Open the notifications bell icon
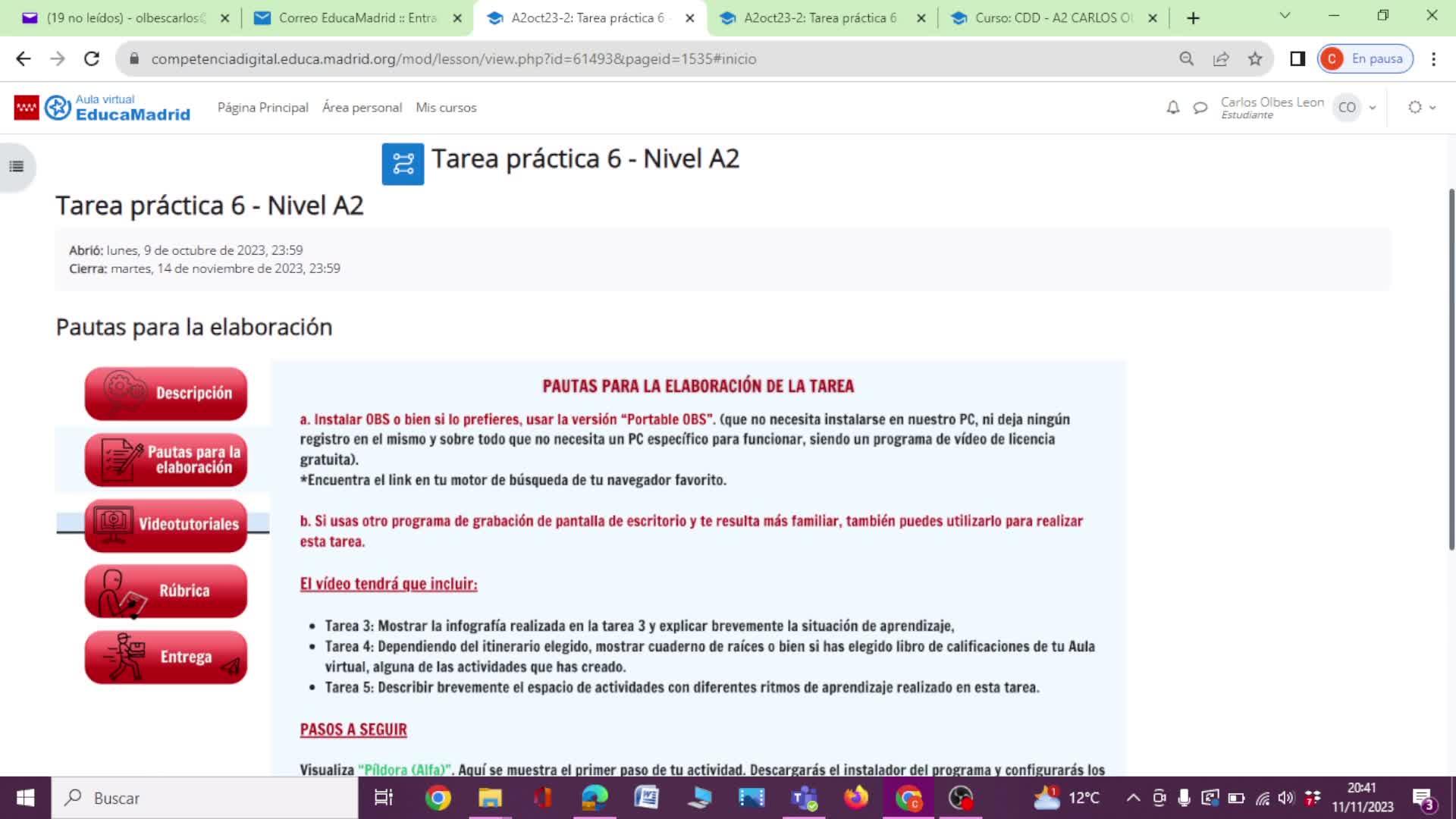 pyautogui.click(x=1172, y=108)
